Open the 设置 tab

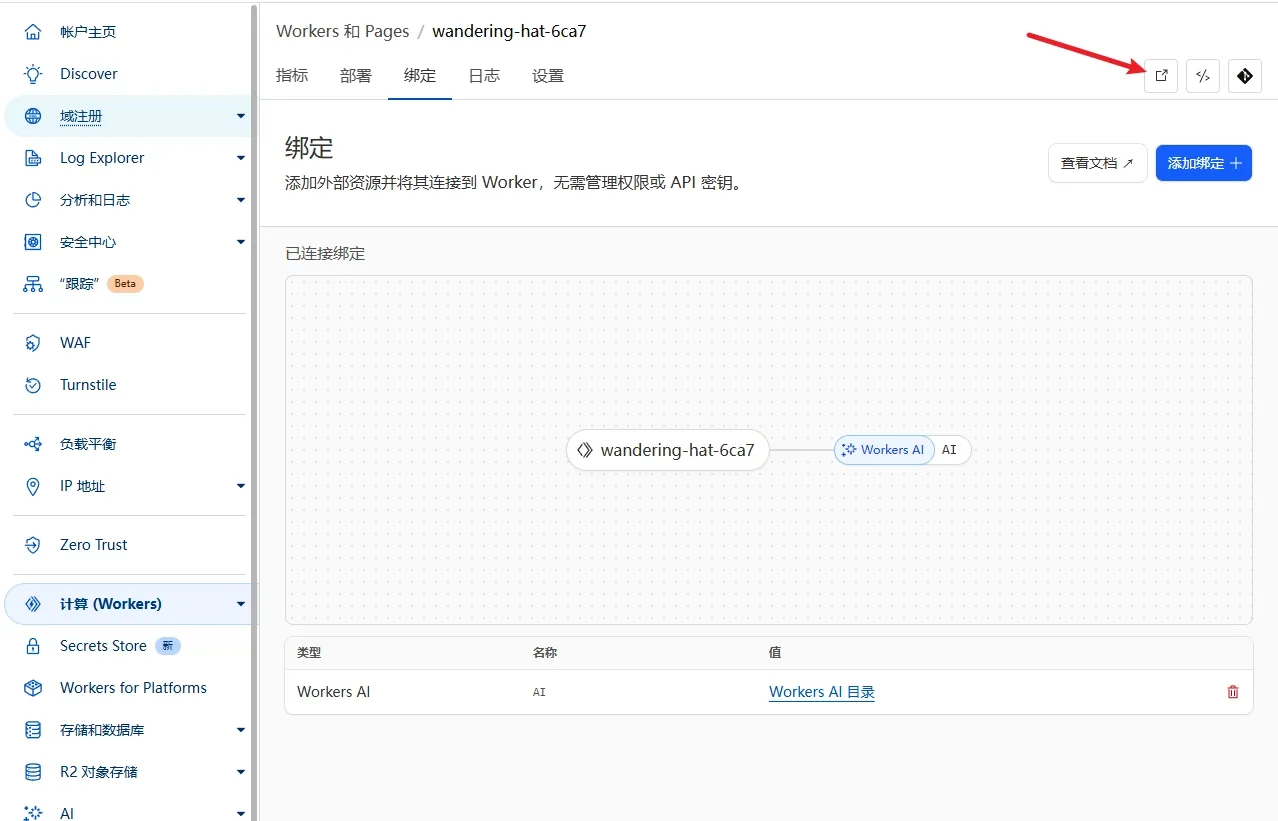click(548, 76)
